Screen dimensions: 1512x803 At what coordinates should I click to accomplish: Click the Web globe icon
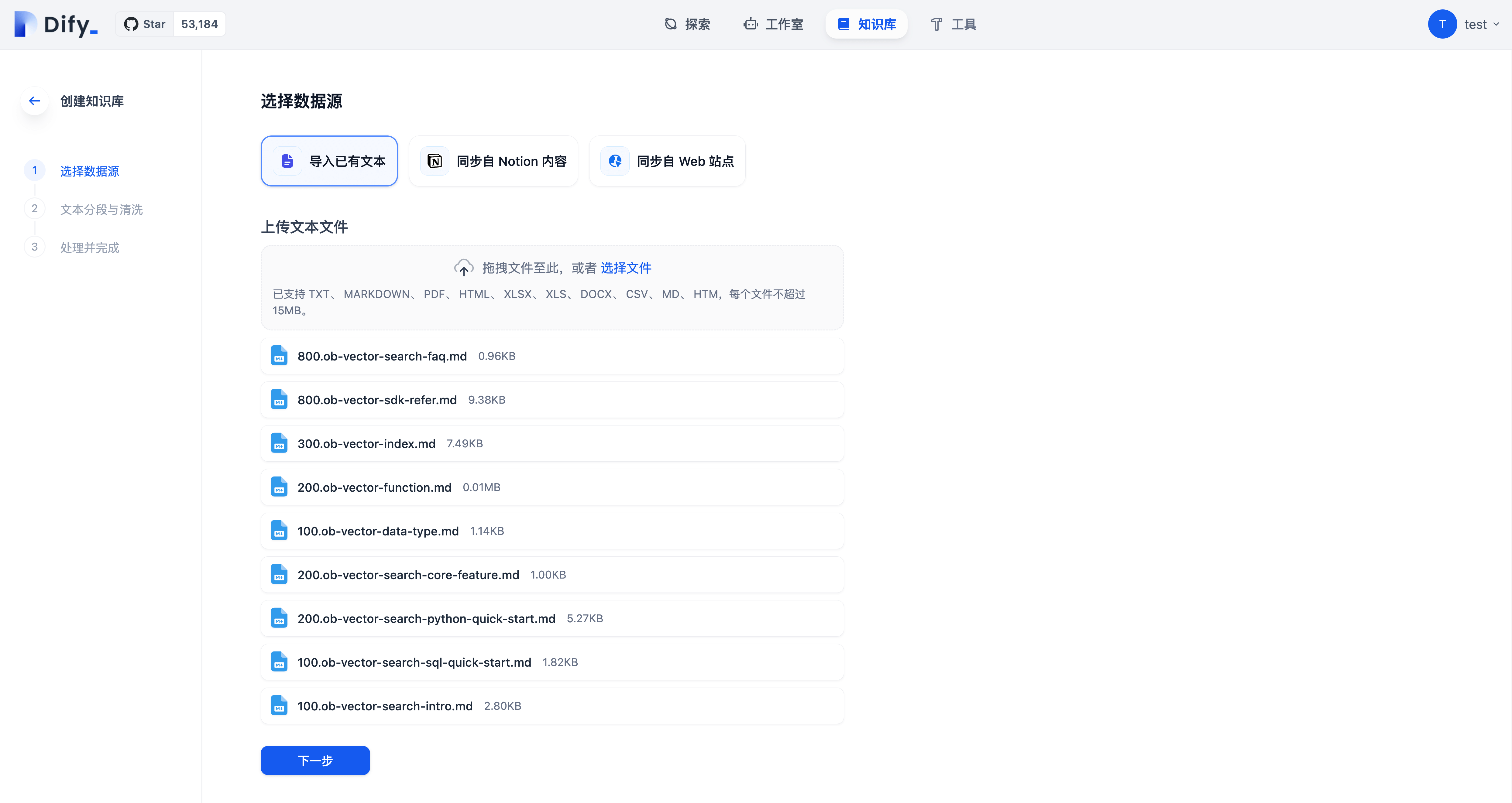click(615, 161)
